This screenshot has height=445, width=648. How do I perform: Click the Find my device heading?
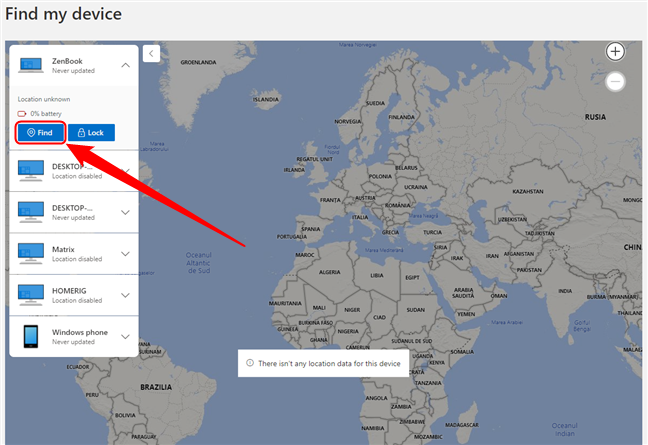tap(63, 14)
